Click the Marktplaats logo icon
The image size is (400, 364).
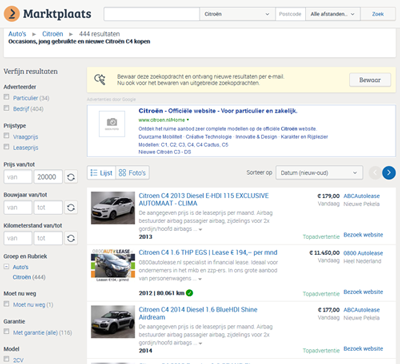(12, 14)
